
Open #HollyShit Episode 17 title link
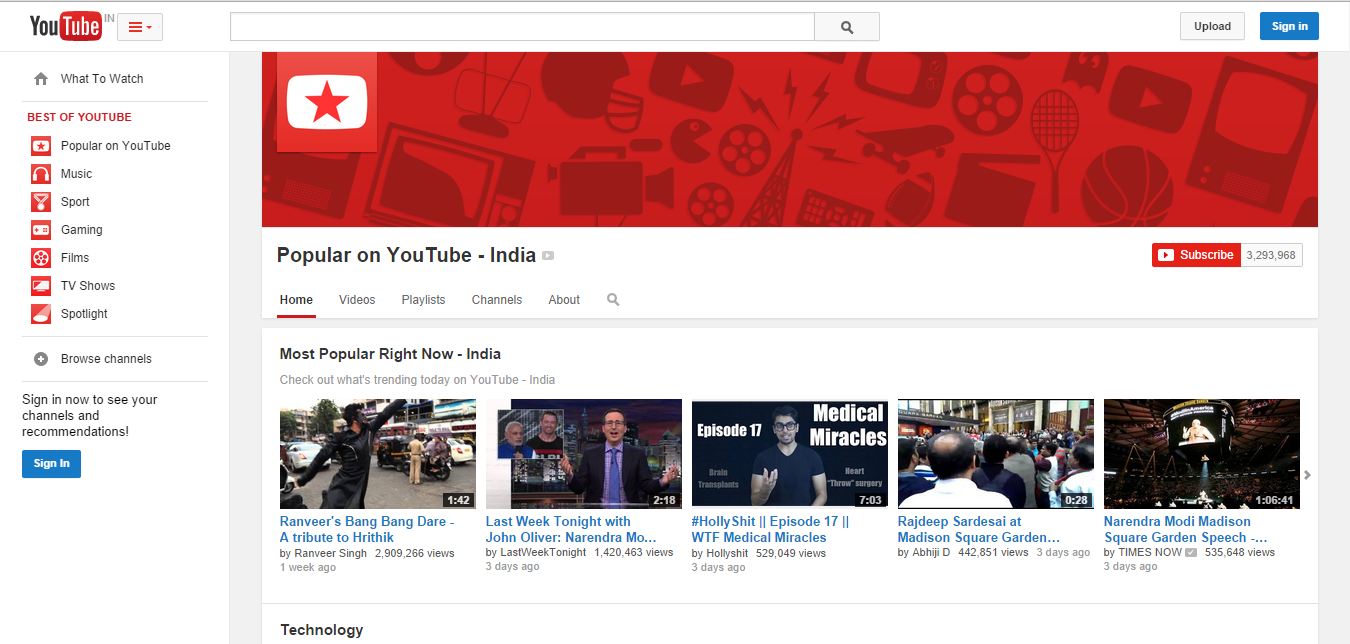770,529
